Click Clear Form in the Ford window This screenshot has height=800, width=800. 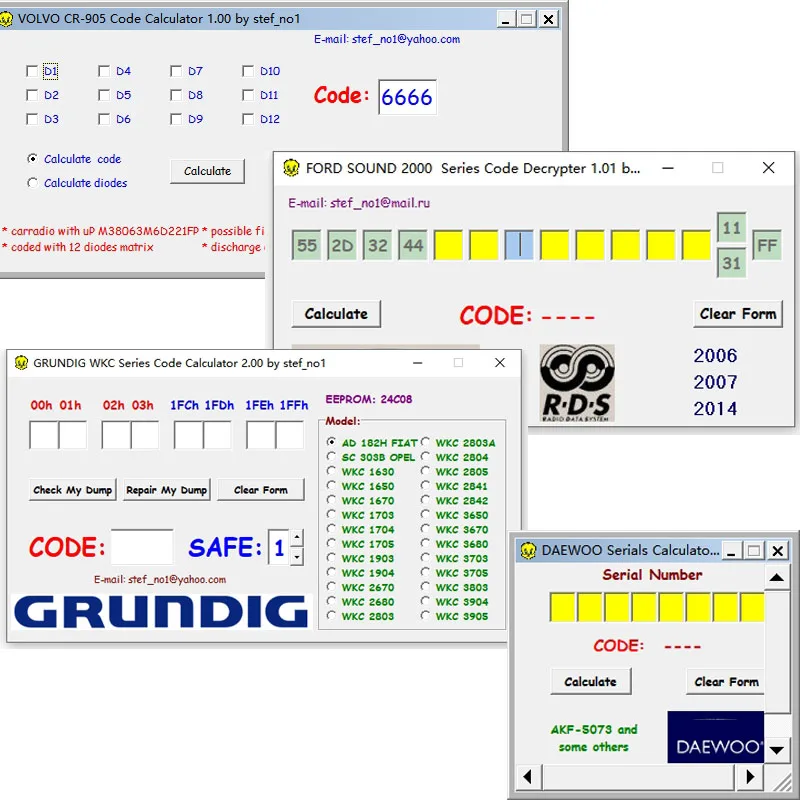(738, 314)
